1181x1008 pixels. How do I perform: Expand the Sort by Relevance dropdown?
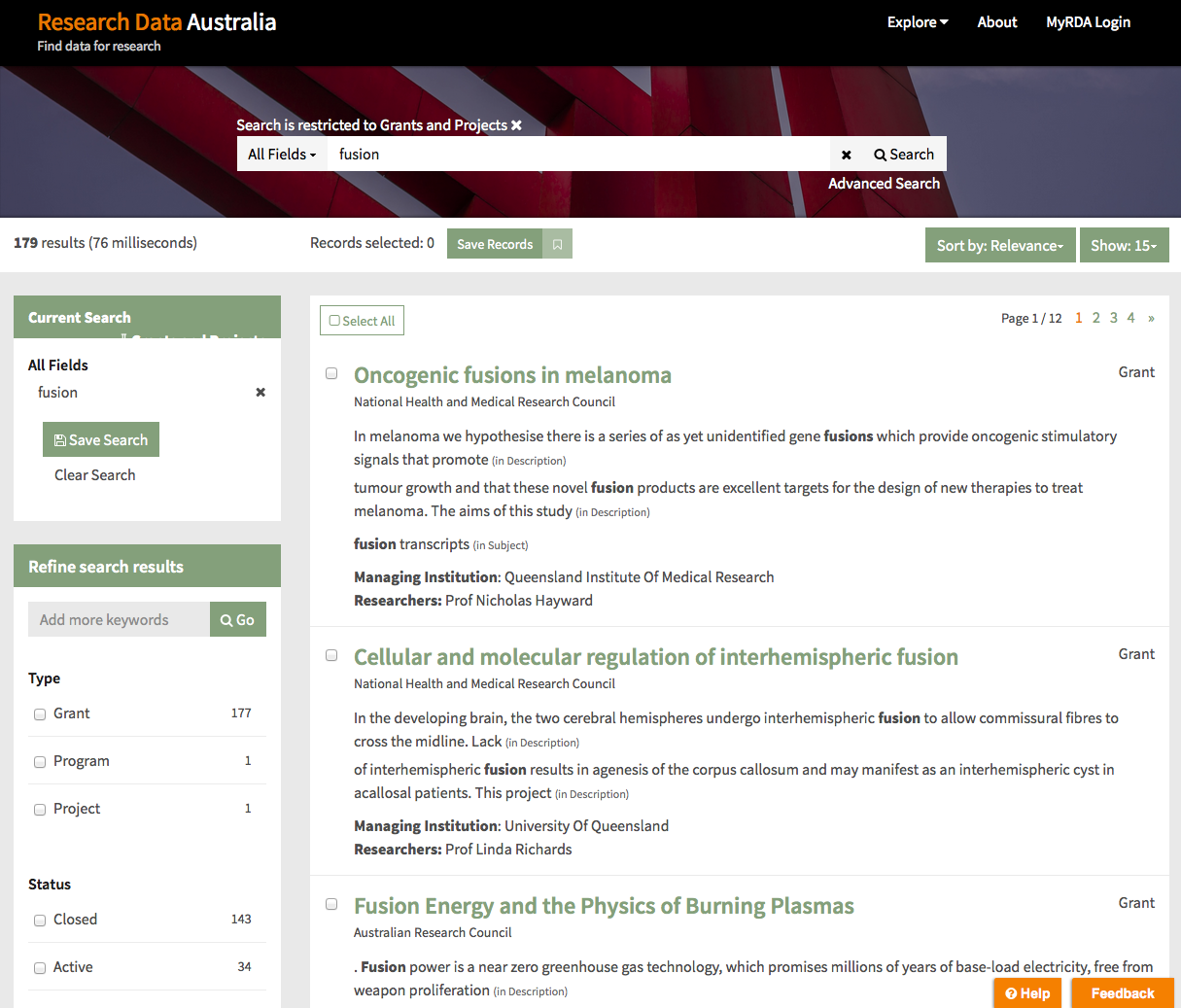tap(999, 246)
